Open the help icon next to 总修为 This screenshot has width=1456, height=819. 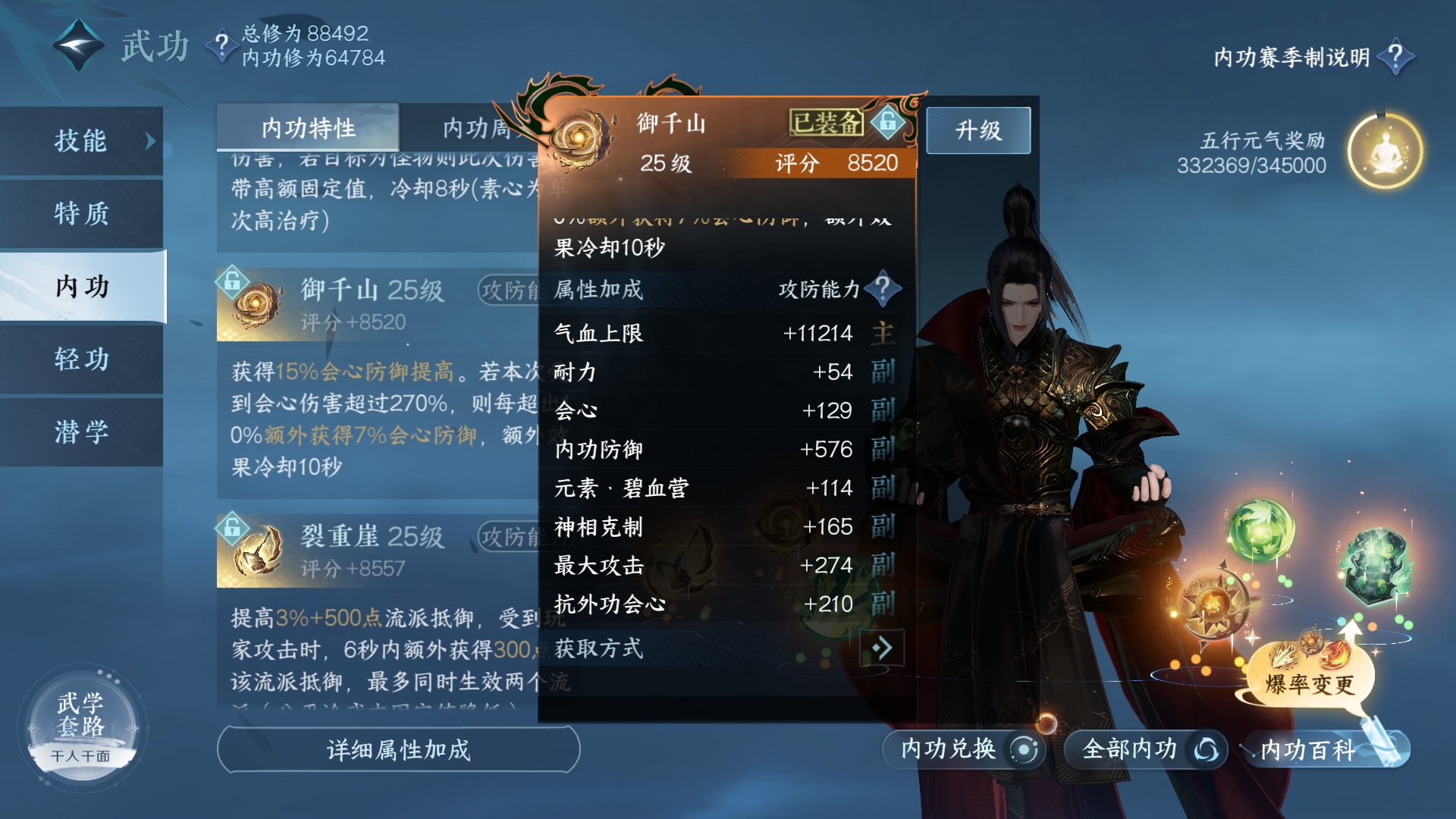pyautogui.click(x=221, y=45)
